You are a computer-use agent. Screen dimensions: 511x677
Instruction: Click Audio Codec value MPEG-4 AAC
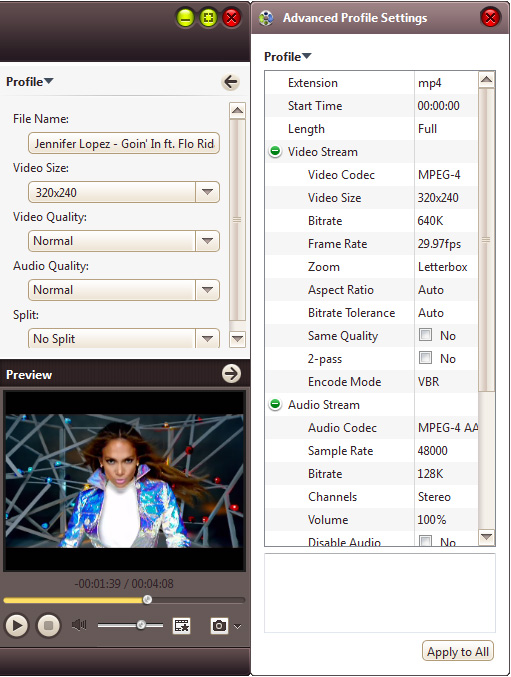coord(448,427)
